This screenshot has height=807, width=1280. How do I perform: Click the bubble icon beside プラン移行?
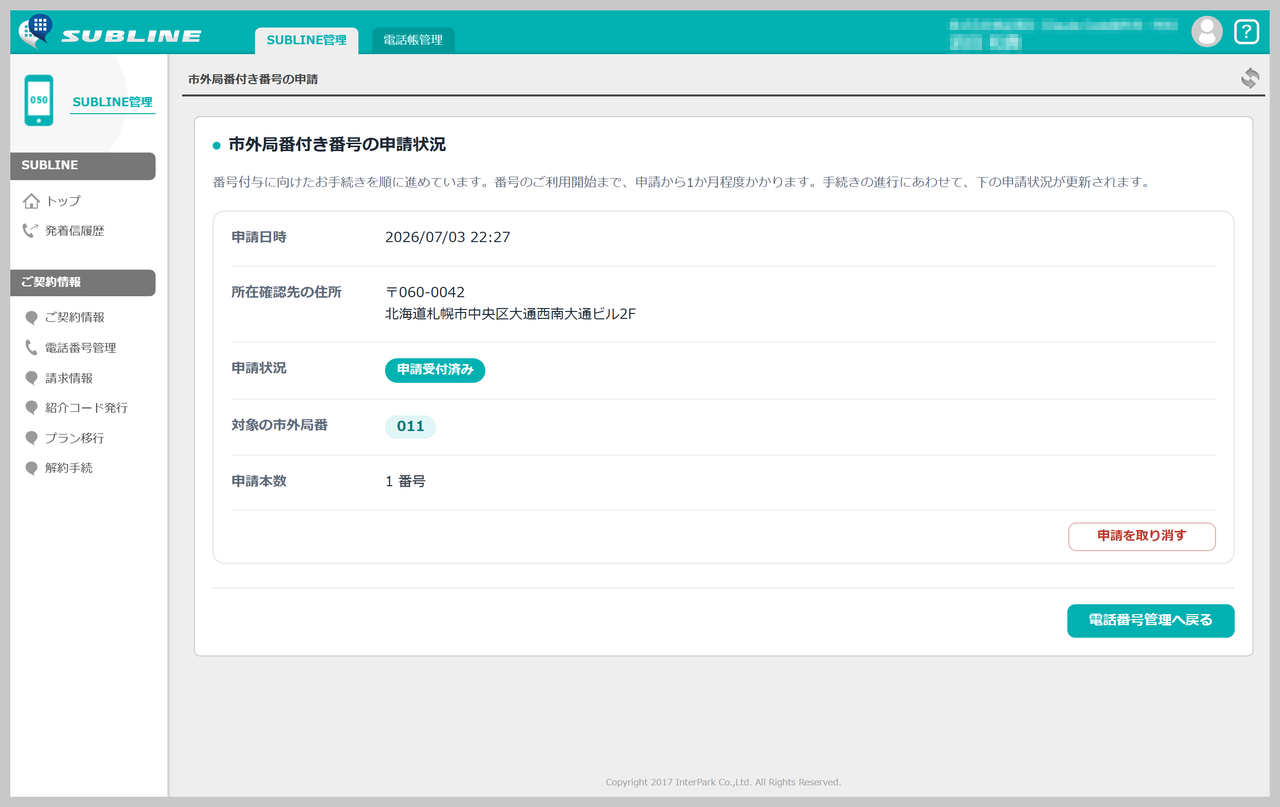(x=32, y=438)
